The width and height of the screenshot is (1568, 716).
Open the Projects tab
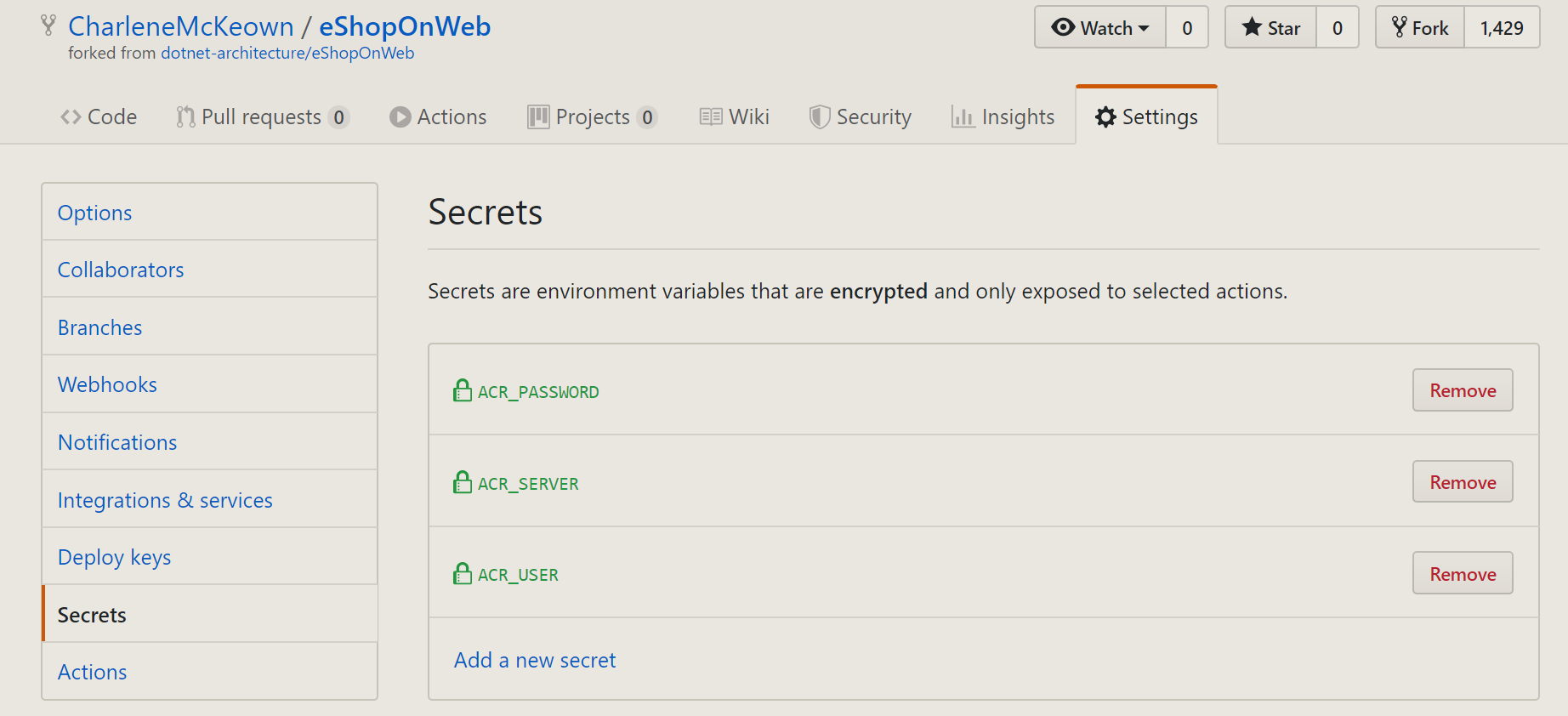tap(593, 116)
